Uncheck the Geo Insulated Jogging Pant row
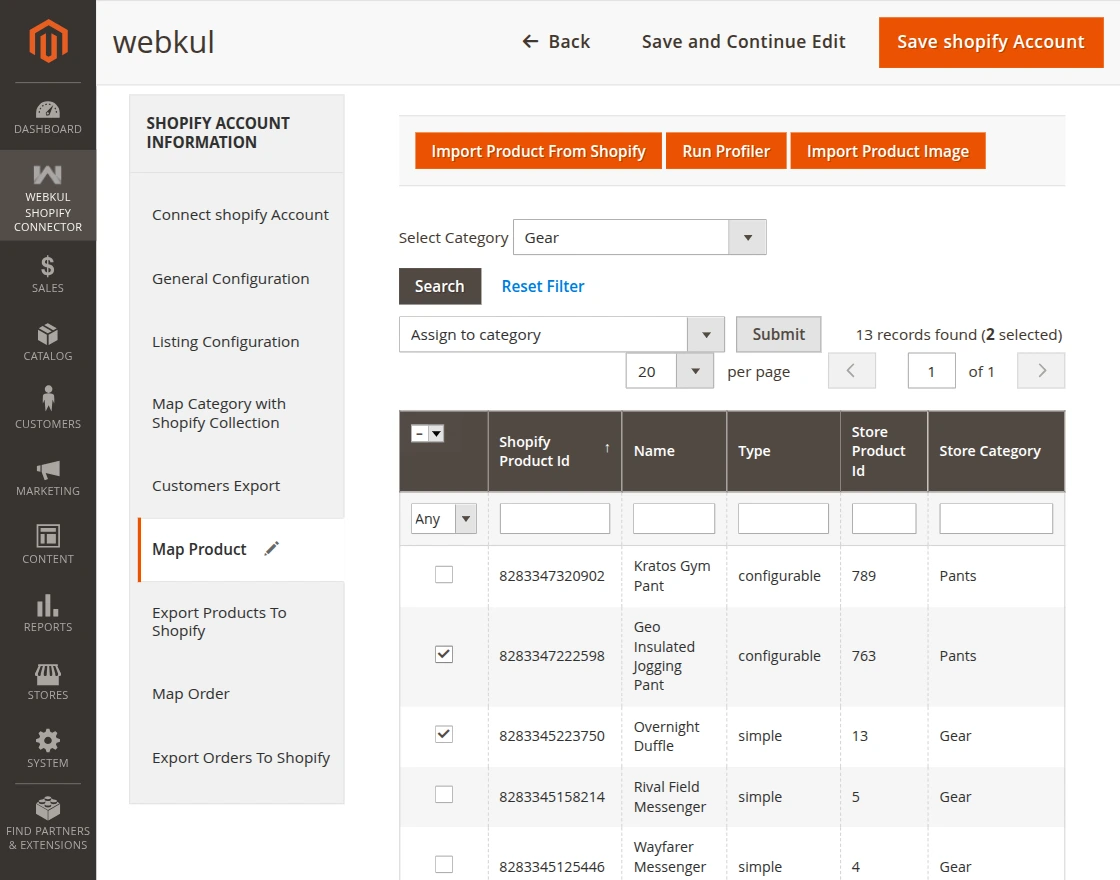This screenshot has width=1120, height=880. [x=444, y=654]
